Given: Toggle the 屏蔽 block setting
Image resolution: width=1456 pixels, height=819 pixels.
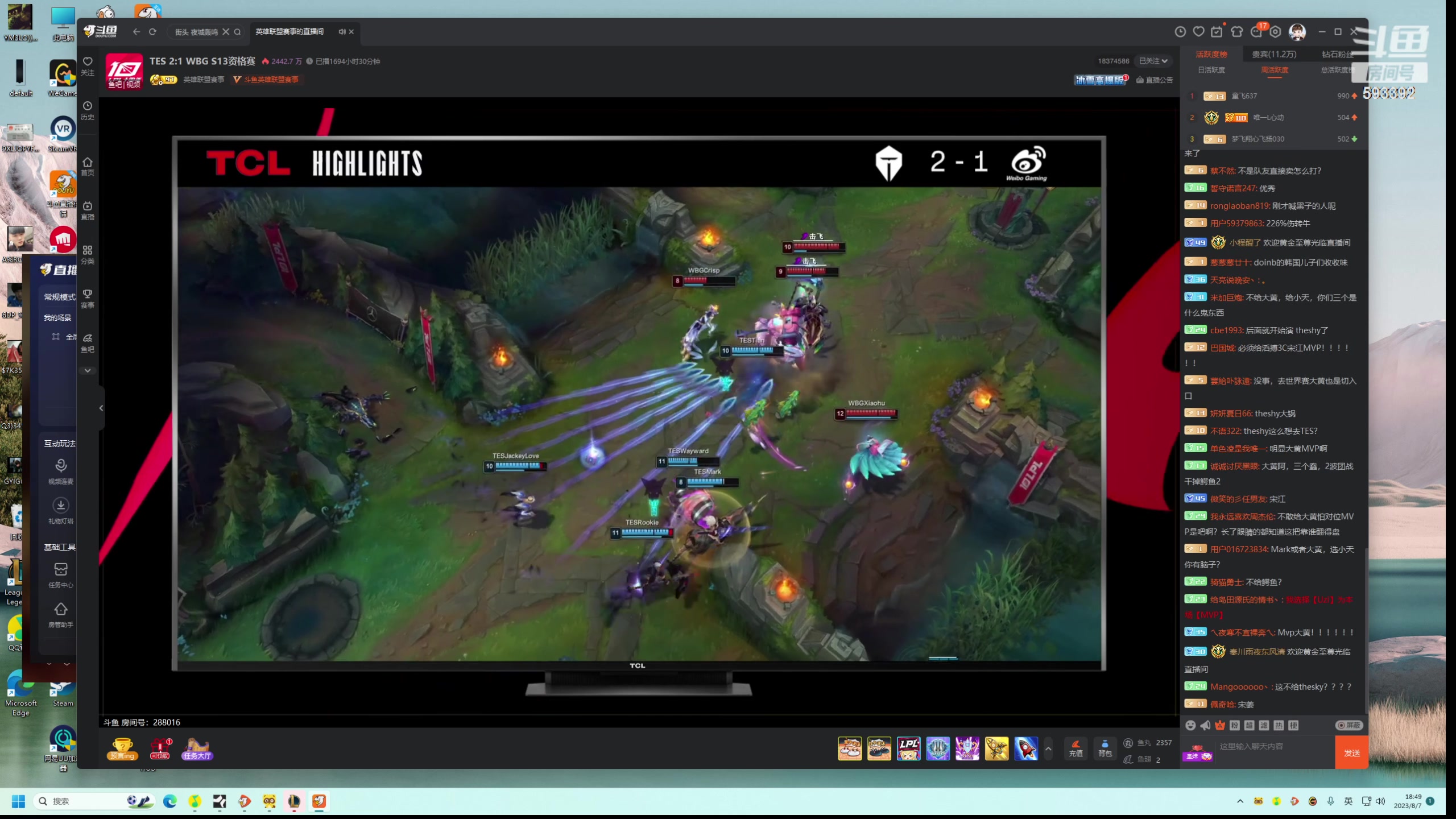Looking at the screenshot, I should [1349, 725].
